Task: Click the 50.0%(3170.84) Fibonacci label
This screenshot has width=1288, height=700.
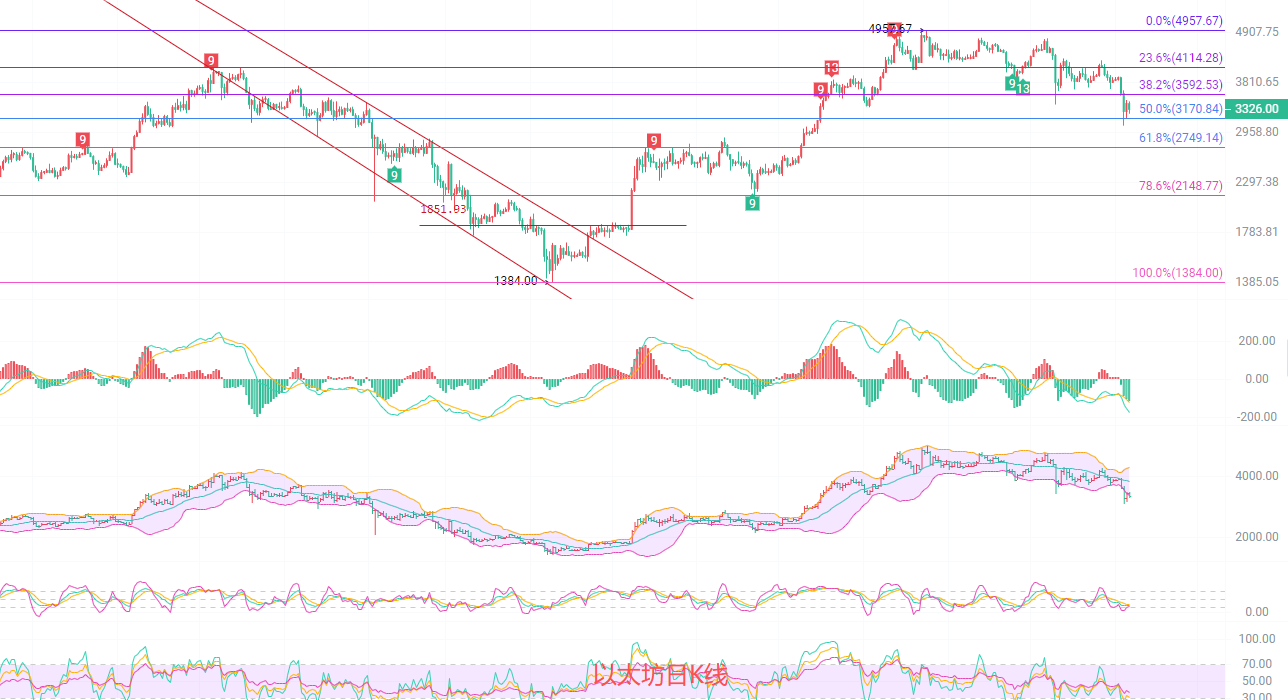Action: click(1180, 109)
